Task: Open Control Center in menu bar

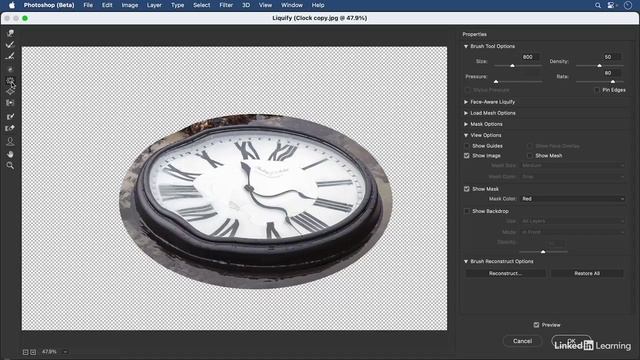Action: point(611,5)
